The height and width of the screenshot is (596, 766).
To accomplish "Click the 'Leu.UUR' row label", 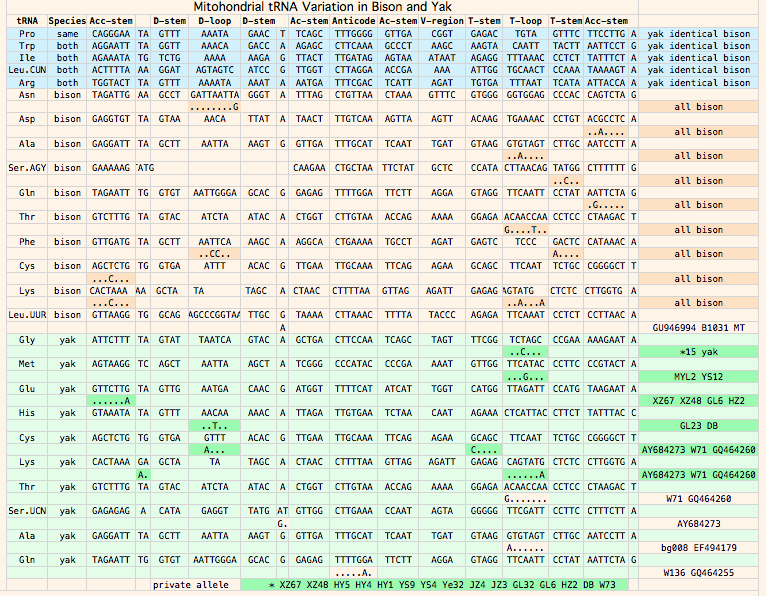I will click(27, 314).
